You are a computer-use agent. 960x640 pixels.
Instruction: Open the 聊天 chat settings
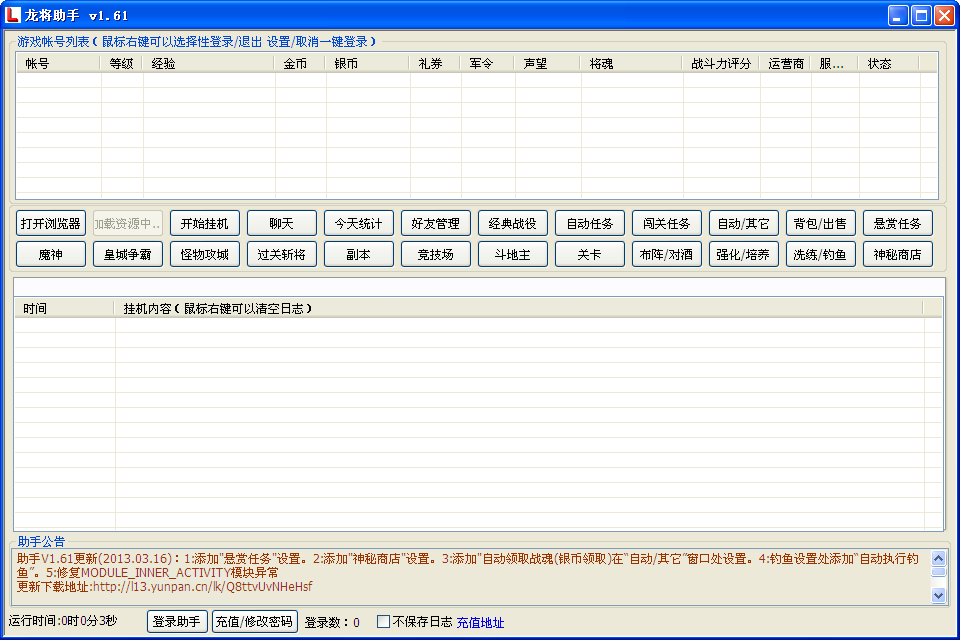tap(281, 223)
